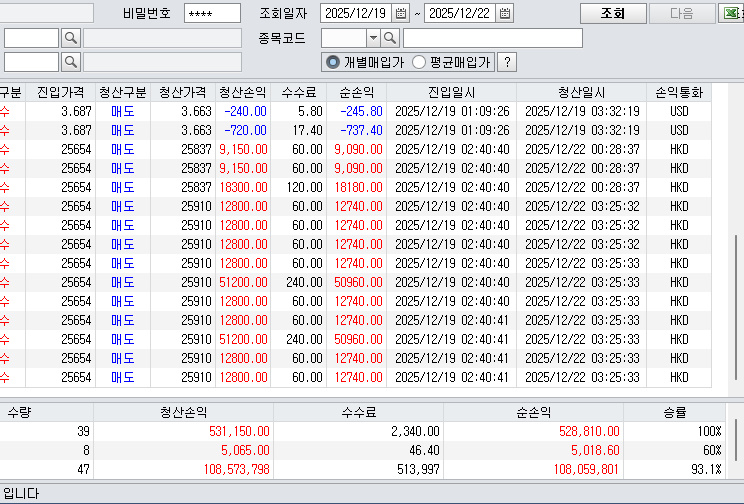Open the end date calendar picker
Viewport: 744px width, 504px height.
[505, 13]
